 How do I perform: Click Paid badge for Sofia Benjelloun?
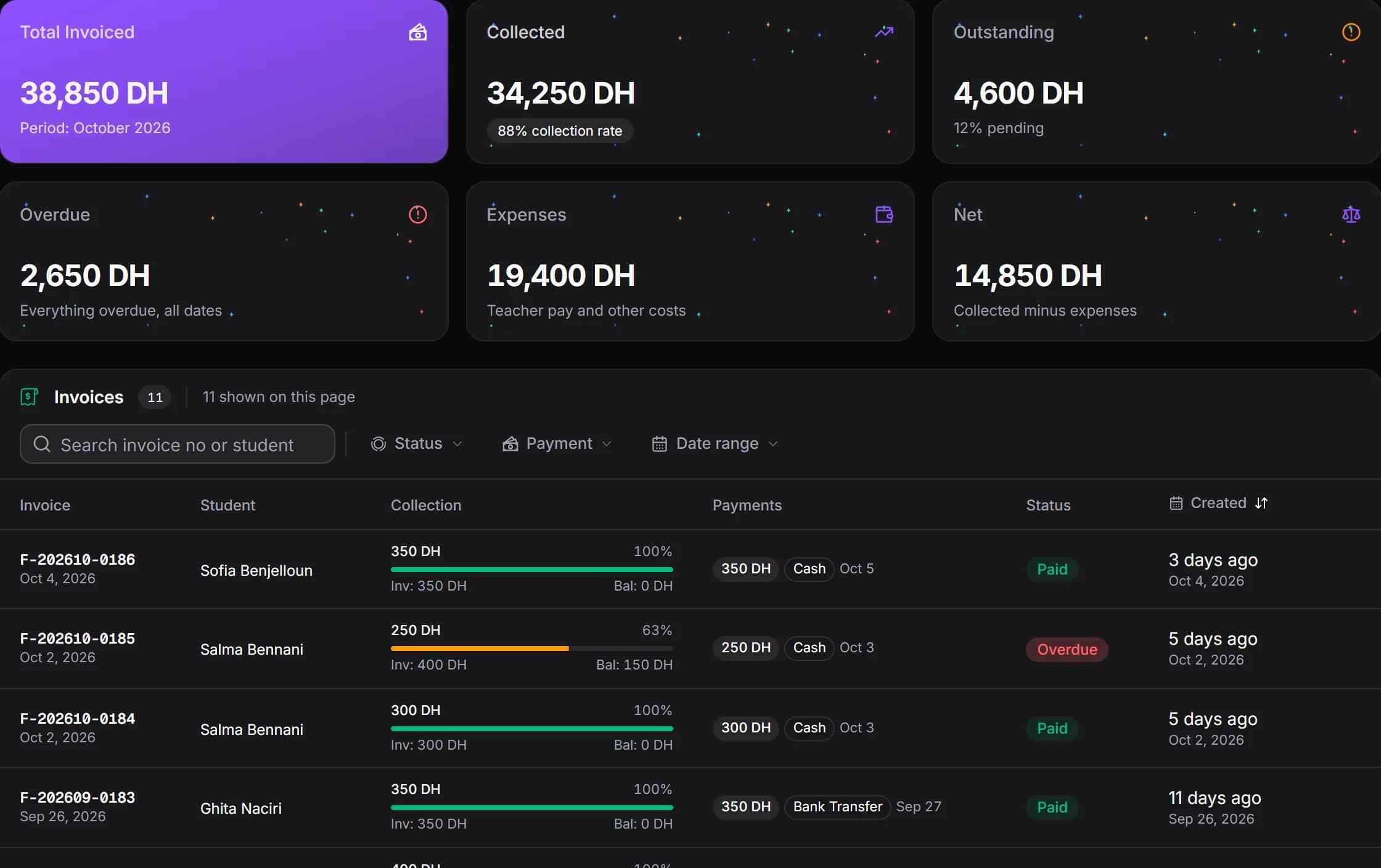click(1052, 569)
